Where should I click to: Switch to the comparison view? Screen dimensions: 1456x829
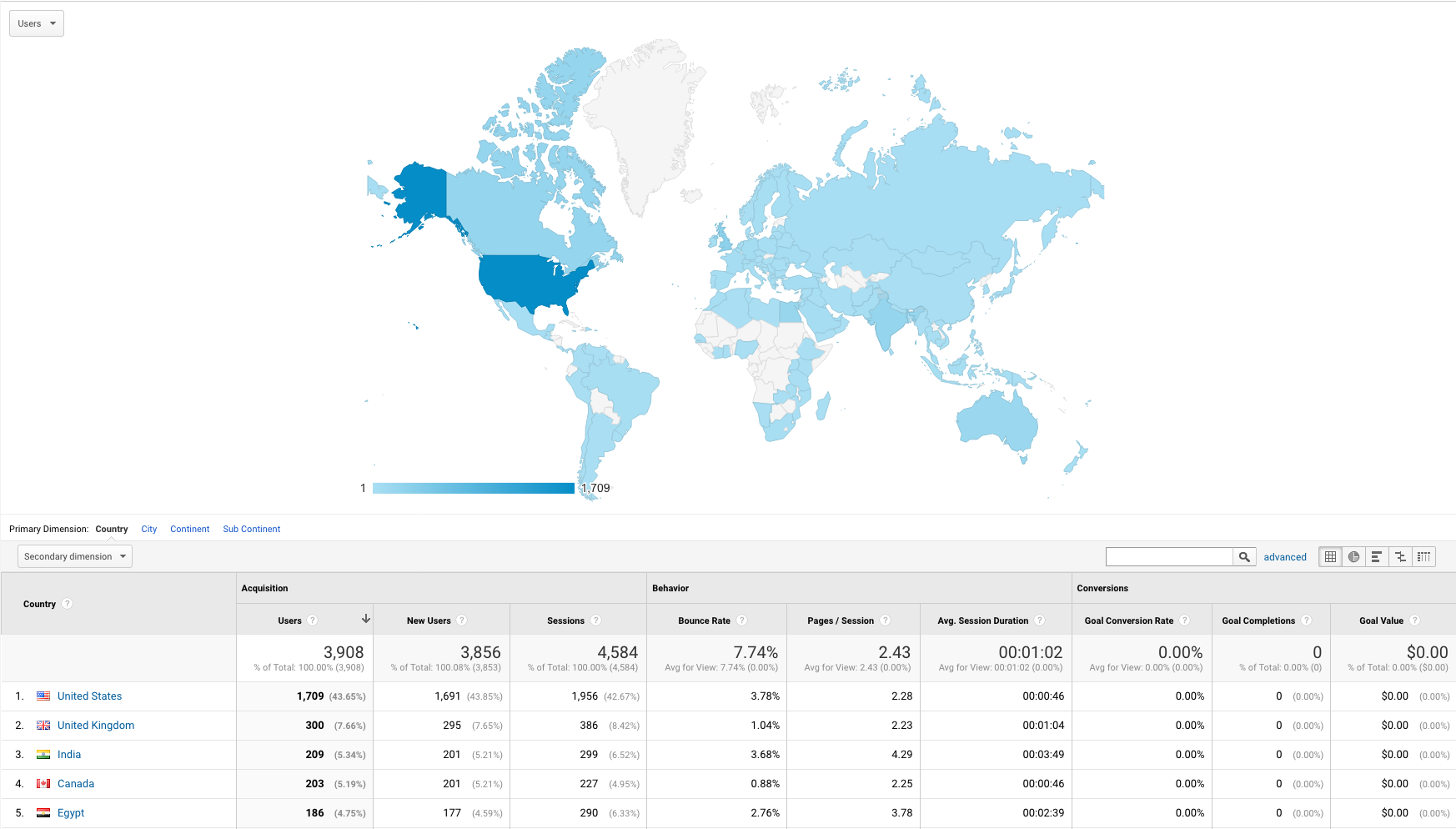point(1400,556)
